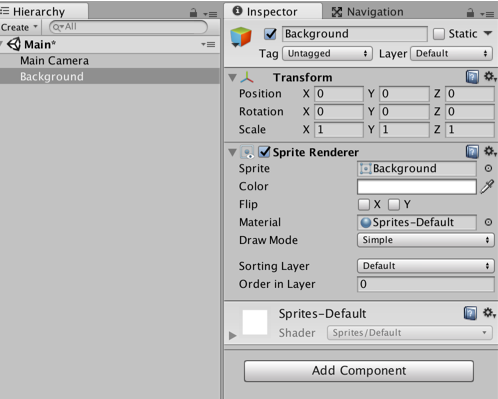Open Sprites-Default material gear menu
This screenshot has width=498, height=399.
[489, 313]
